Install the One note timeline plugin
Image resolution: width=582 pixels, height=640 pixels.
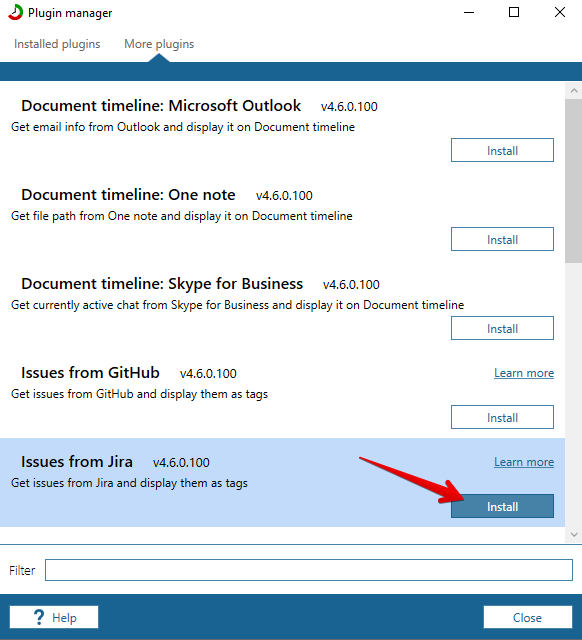(502, 239)
